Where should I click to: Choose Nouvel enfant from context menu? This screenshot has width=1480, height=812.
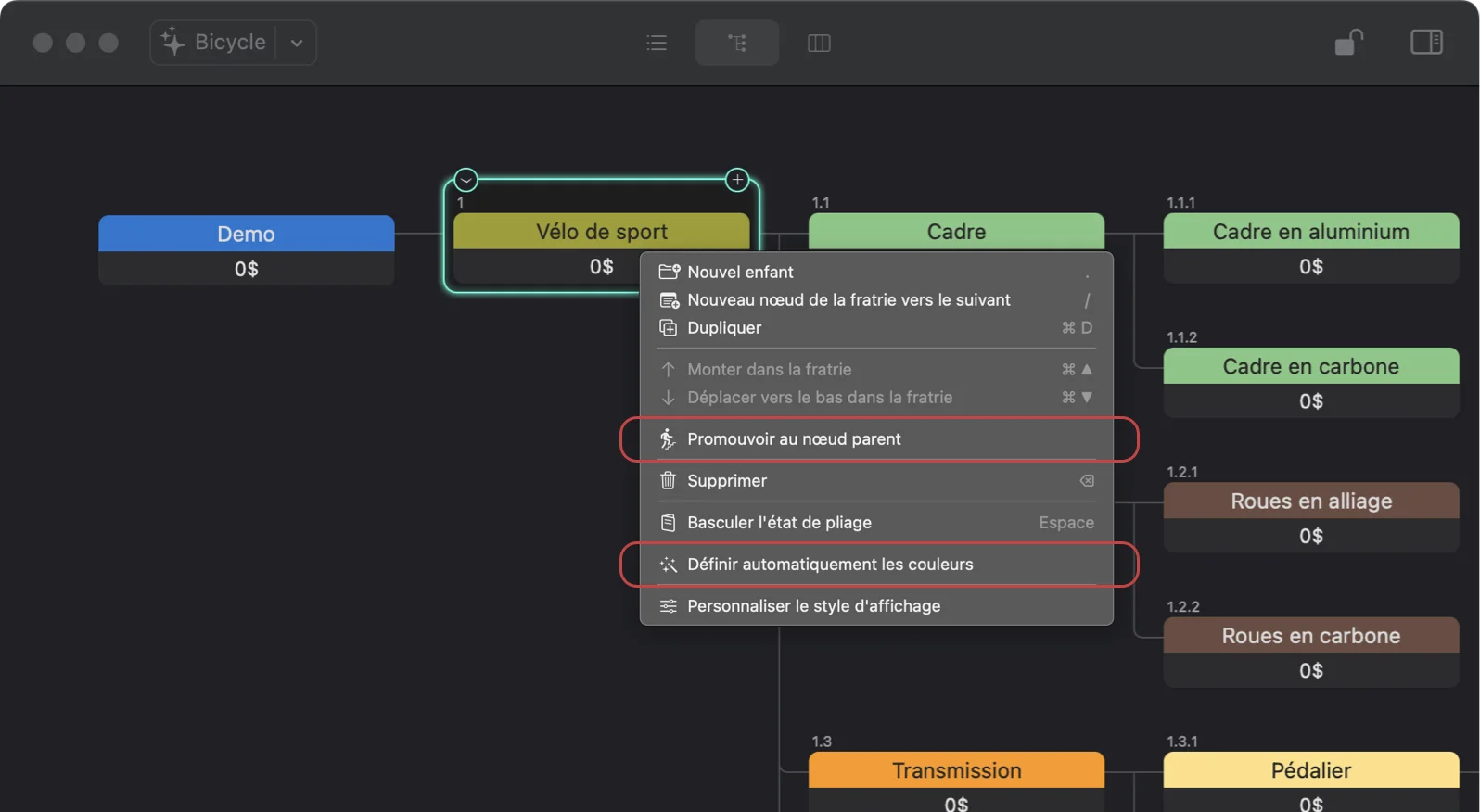pyautogui.click(x=740, y=273)
